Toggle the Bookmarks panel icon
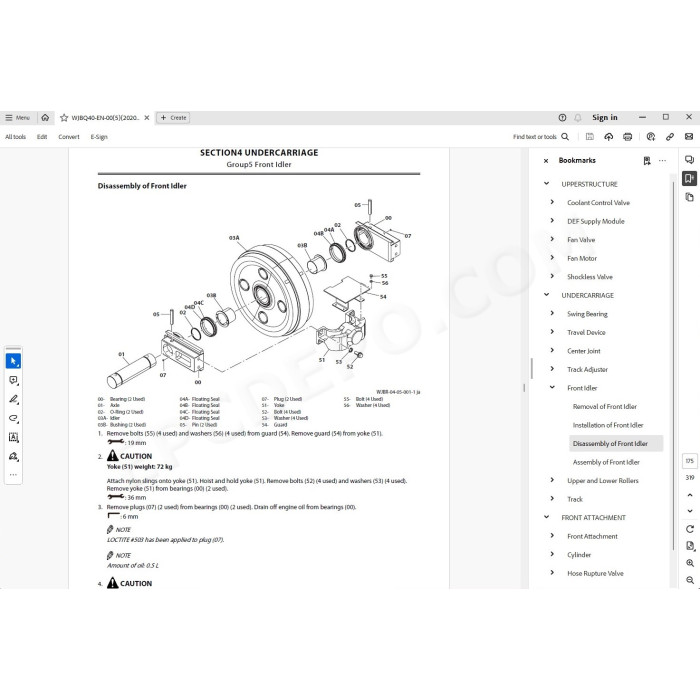Screen dimensions: 700x700 (x=689, y=179)
